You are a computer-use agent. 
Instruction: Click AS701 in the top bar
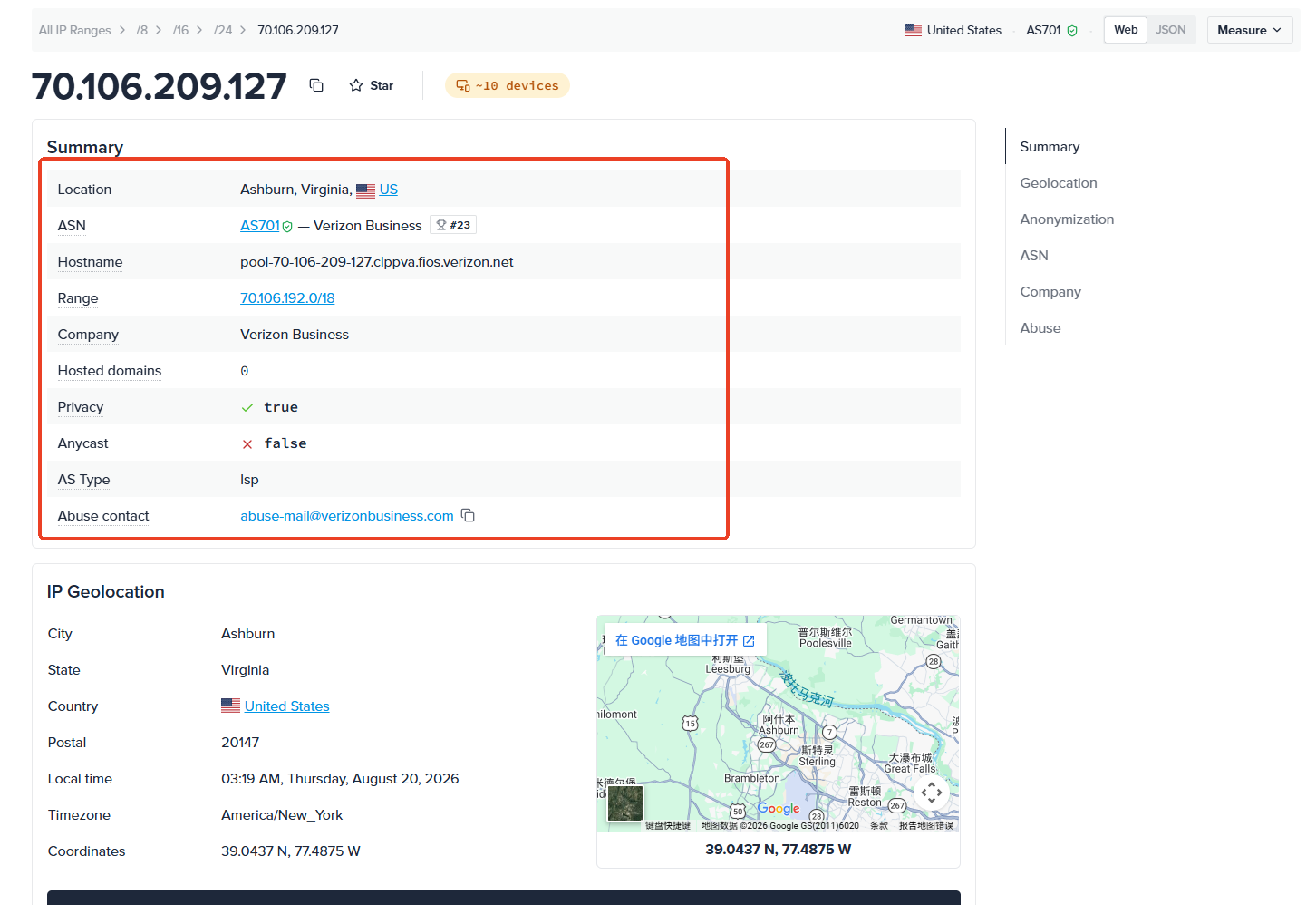[x=1043, y=30]
